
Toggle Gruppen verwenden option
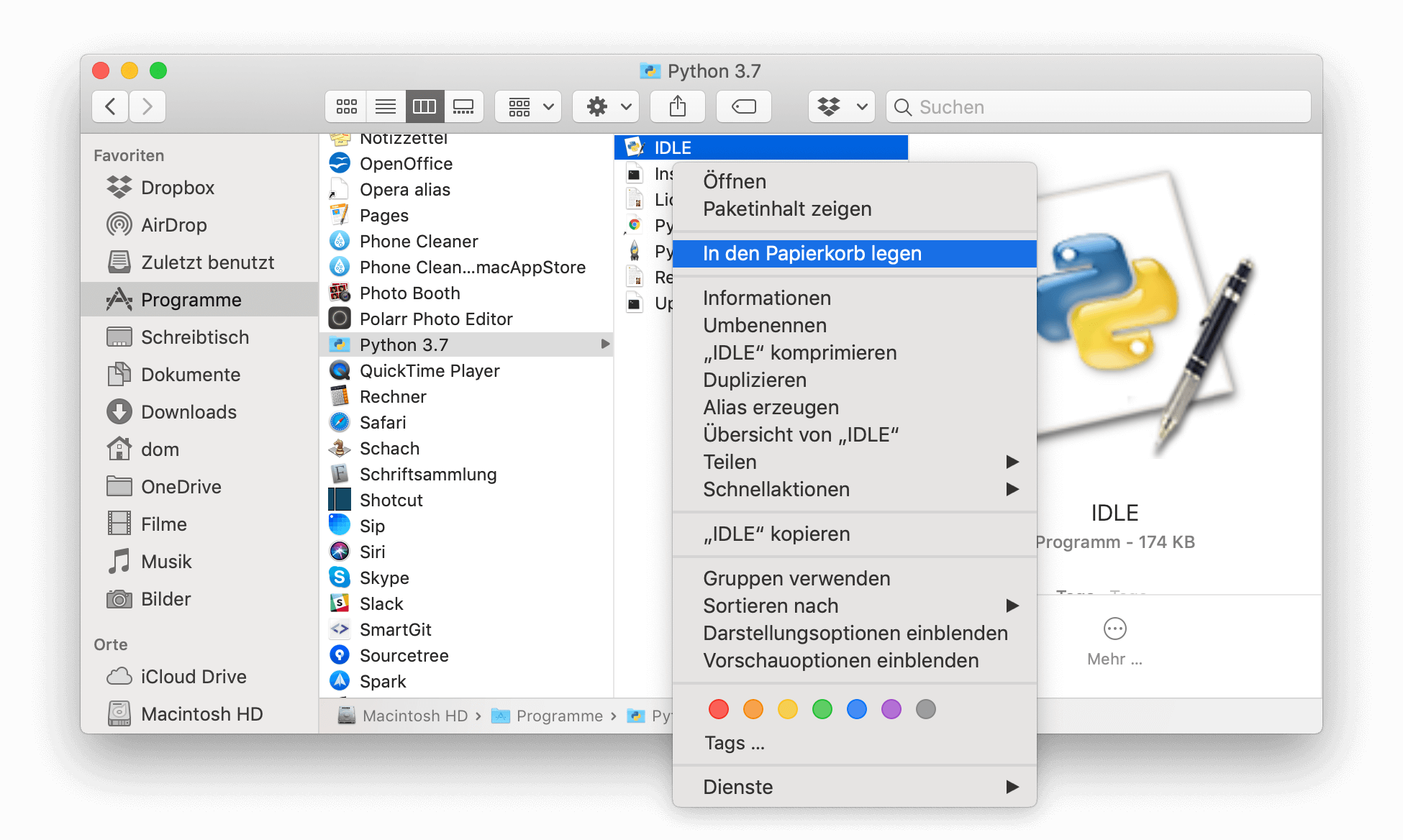point(796,578)
